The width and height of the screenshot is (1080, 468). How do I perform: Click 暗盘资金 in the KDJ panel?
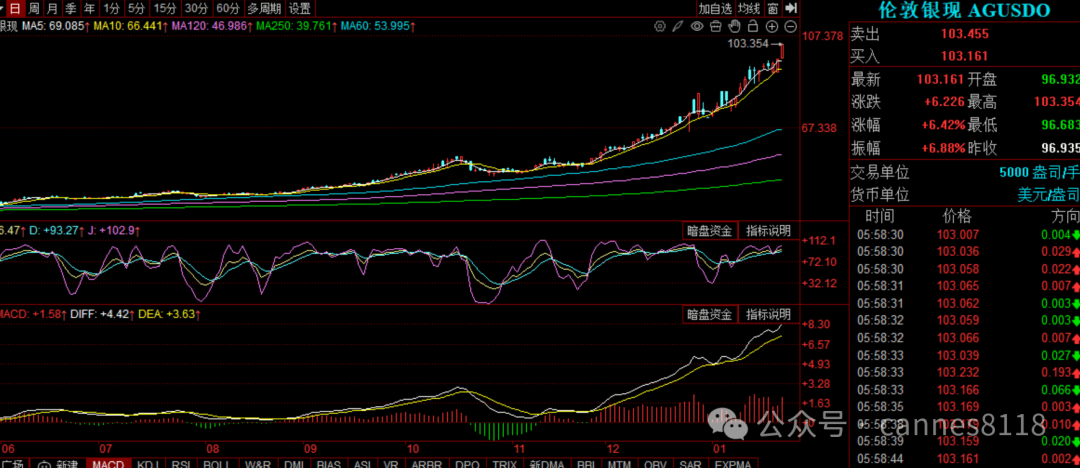click(x=709, y=231)
